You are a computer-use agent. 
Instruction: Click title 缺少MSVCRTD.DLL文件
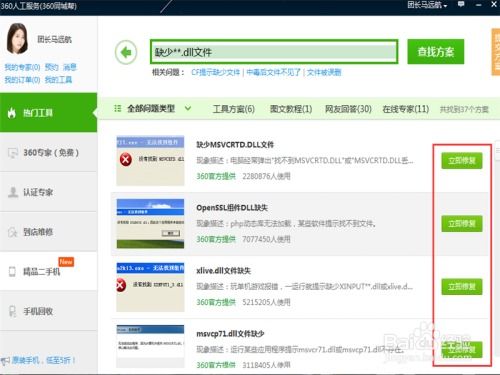click(x=235, y=145)
